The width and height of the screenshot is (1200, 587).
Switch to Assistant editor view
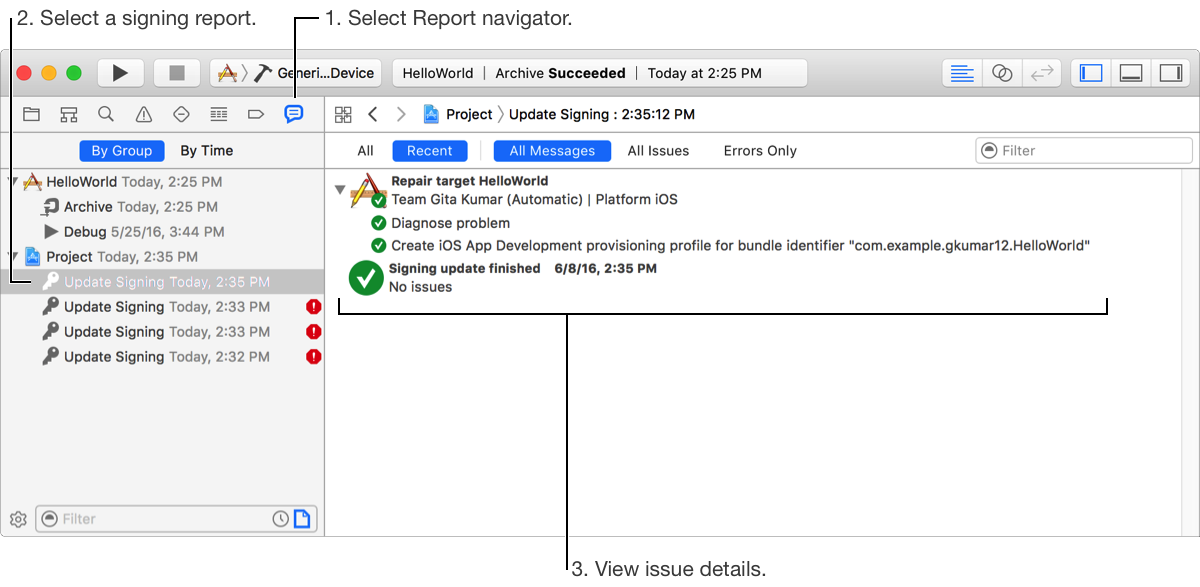1002,73
